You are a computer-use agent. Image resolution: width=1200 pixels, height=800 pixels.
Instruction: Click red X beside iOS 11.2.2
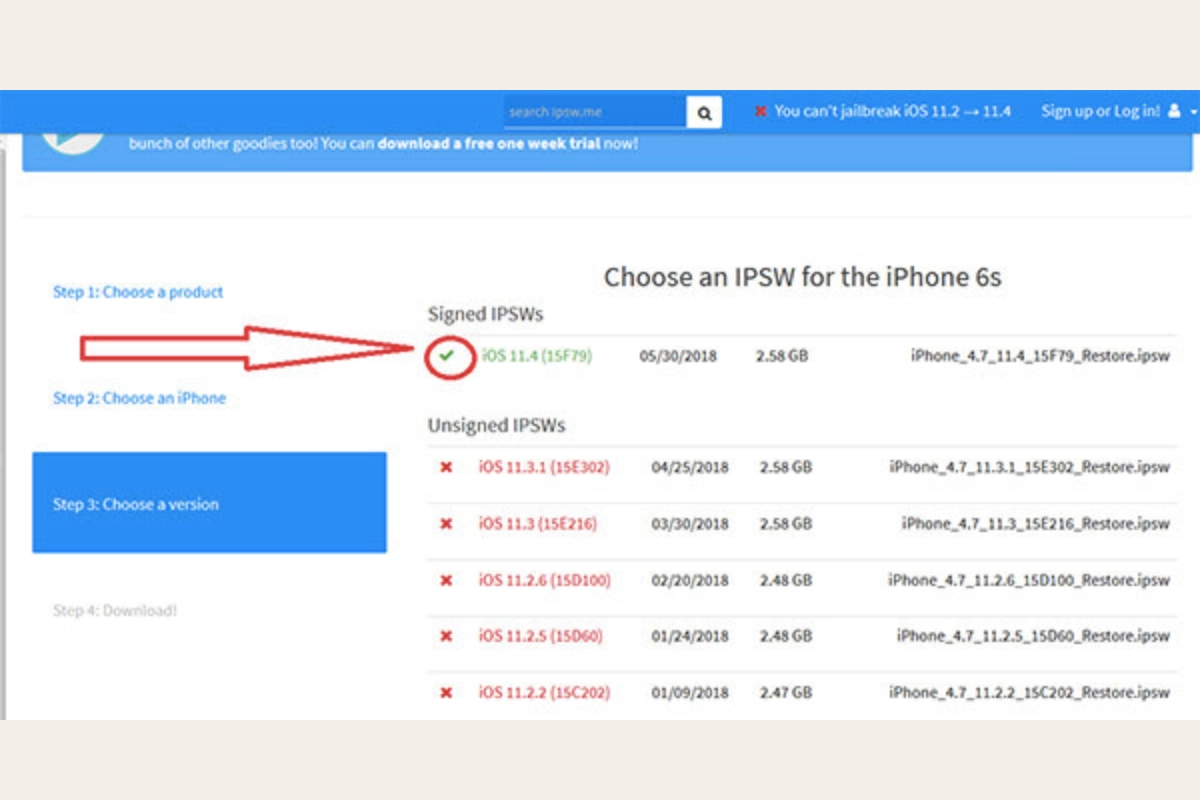point(446,692)
